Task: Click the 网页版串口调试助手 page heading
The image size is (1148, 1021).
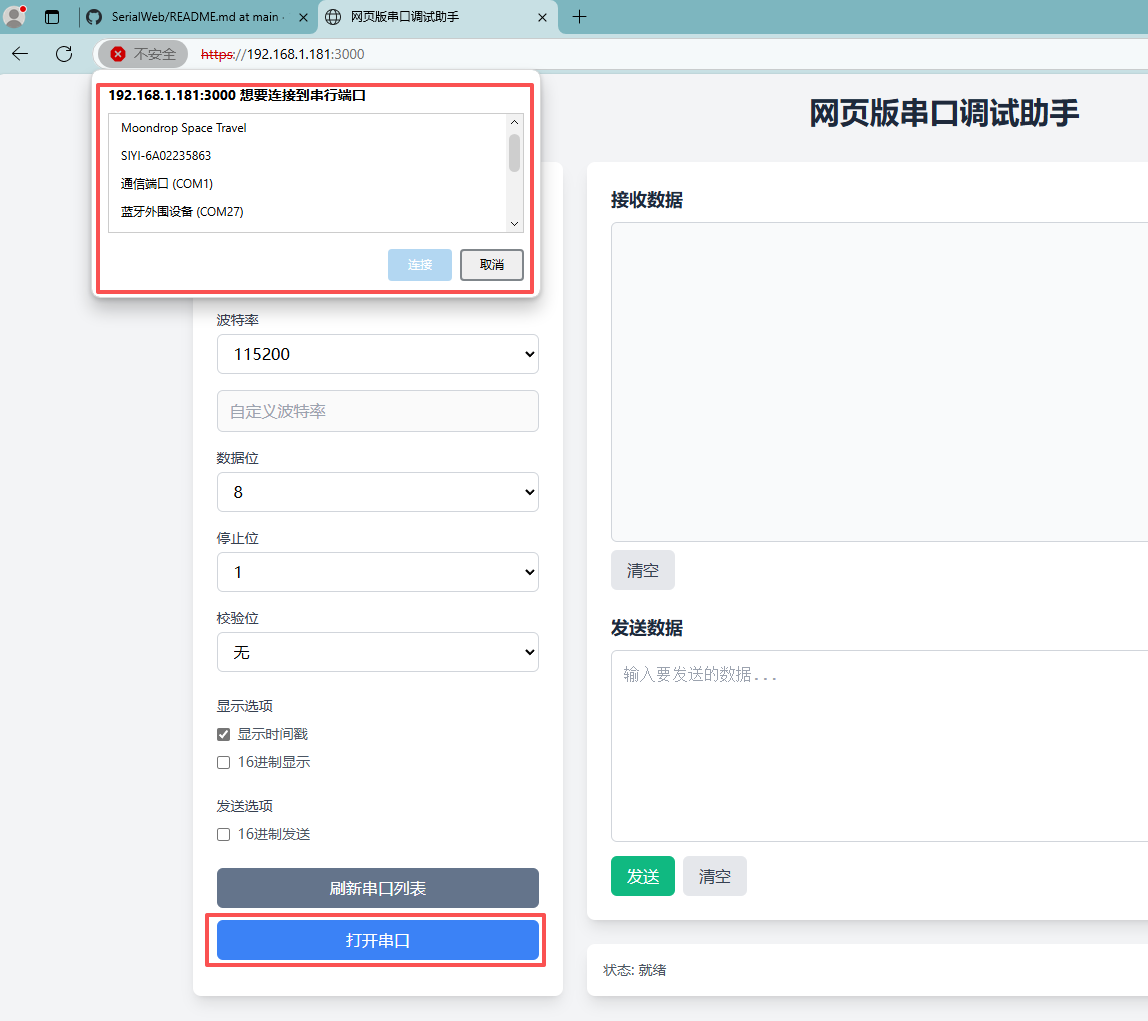Action: click(x=944, y=113)
